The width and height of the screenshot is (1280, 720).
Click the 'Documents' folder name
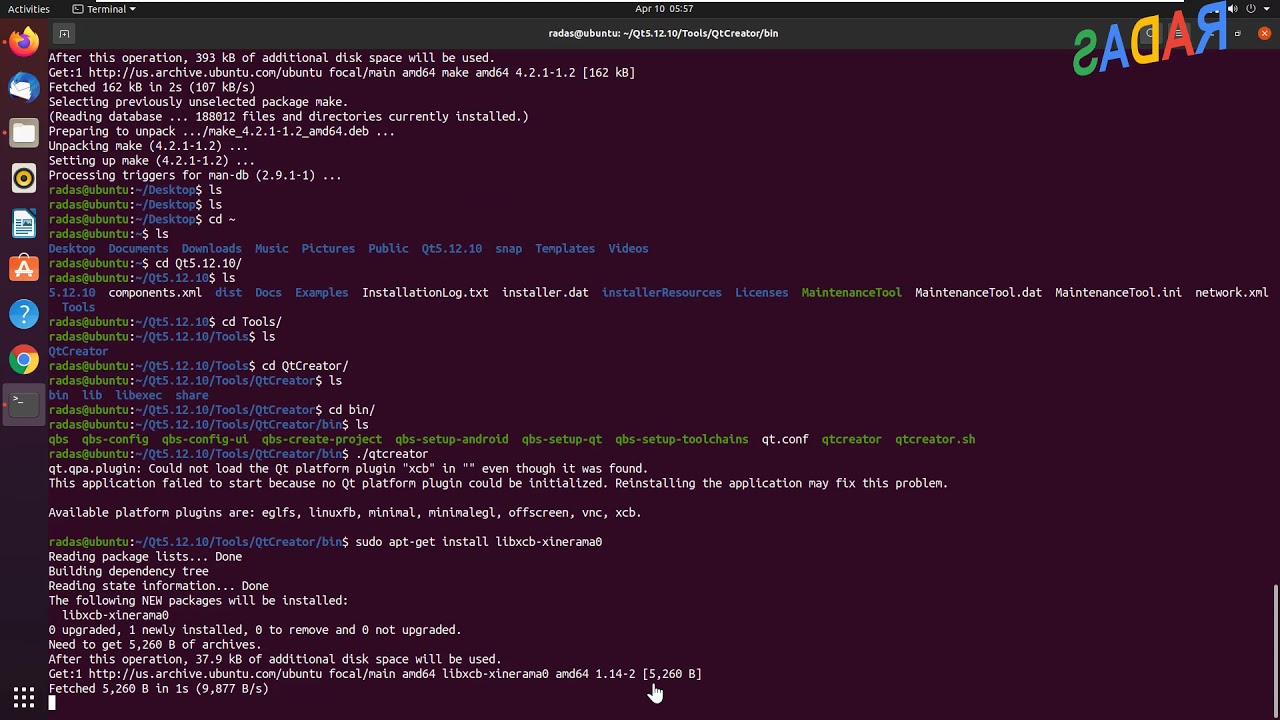tap(138, 248)
